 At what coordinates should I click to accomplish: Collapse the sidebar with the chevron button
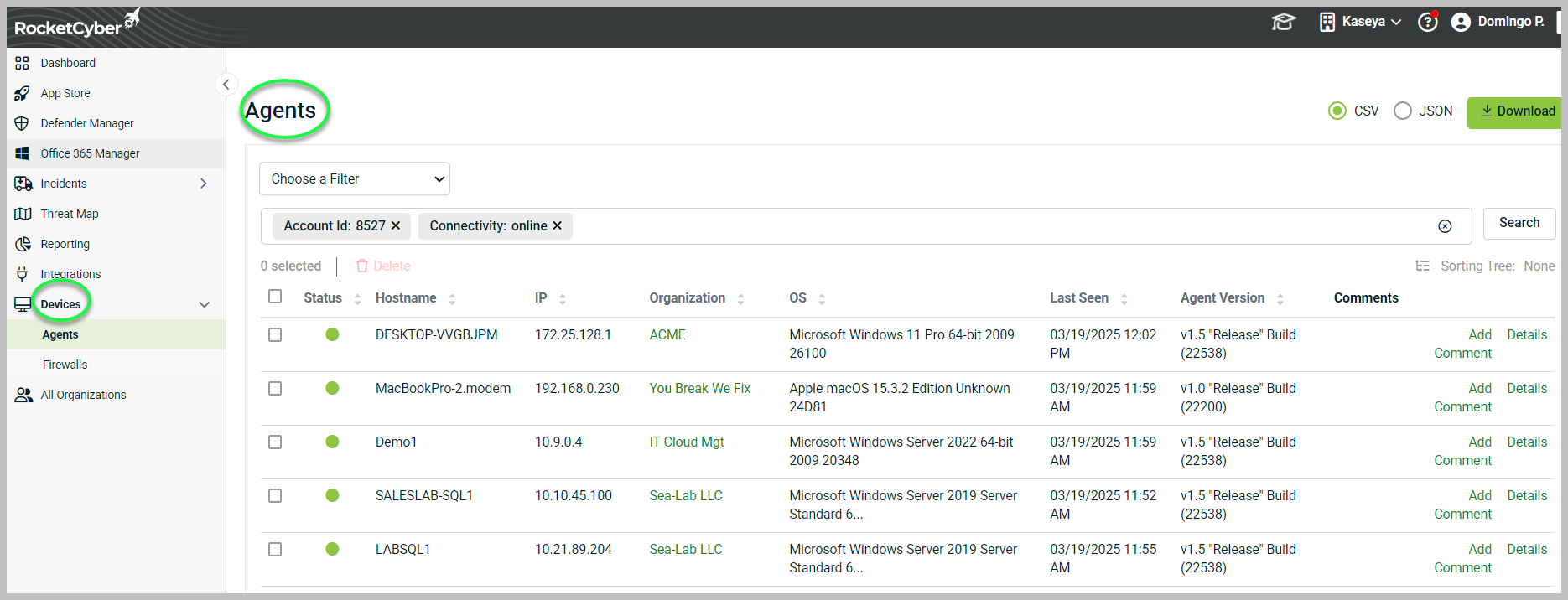coord(226,84)
